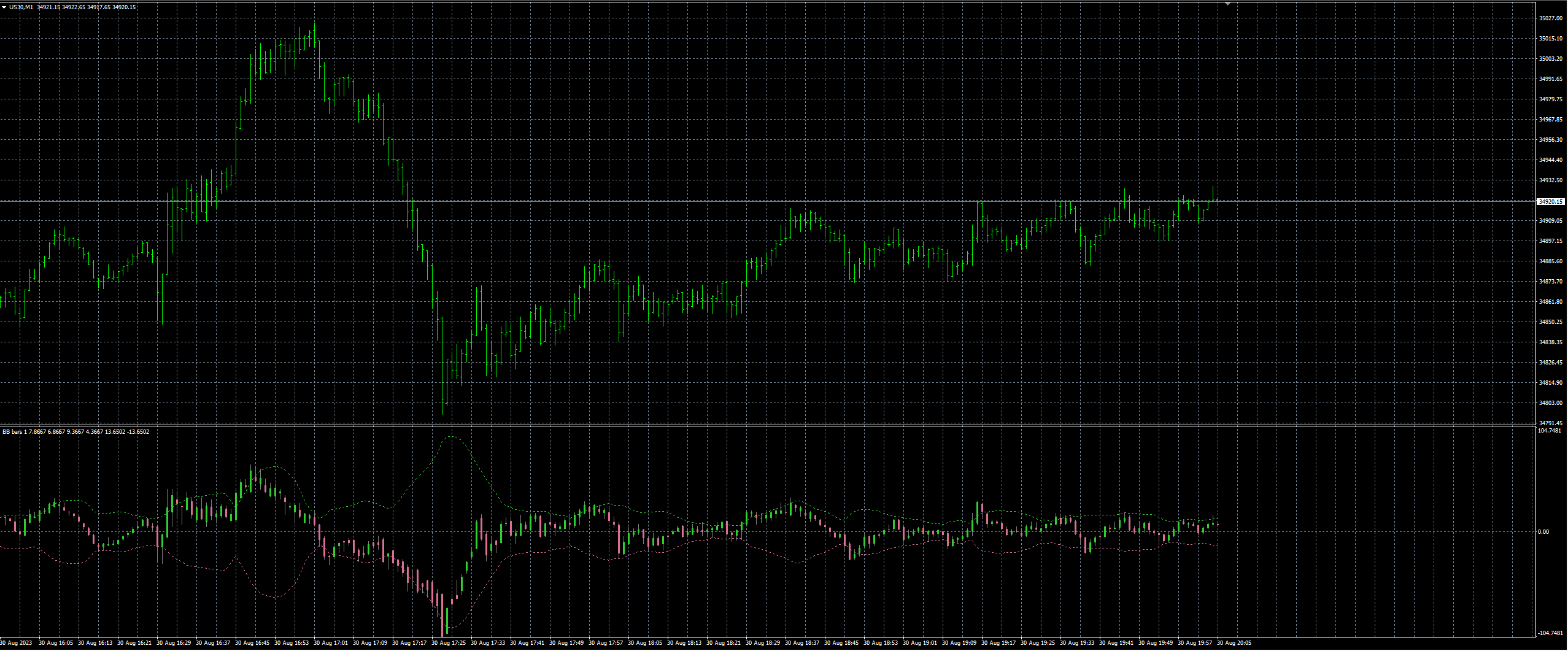Click price scale value 34932.50
The width and height of the screenshot is (1568, 651).
[1551, 180]
